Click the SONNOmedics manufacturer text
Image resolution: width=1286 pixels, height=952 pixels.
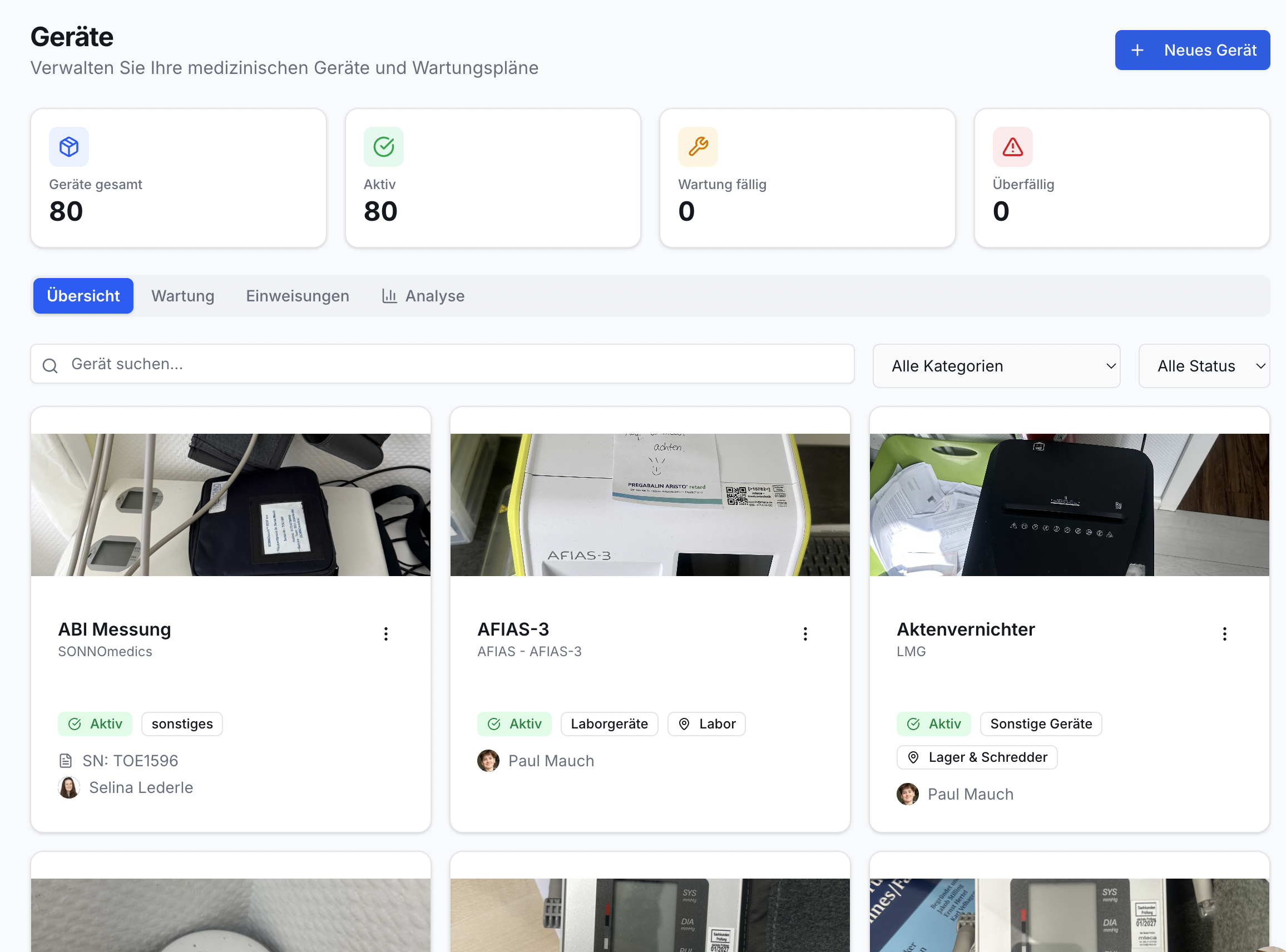[105, 651]
